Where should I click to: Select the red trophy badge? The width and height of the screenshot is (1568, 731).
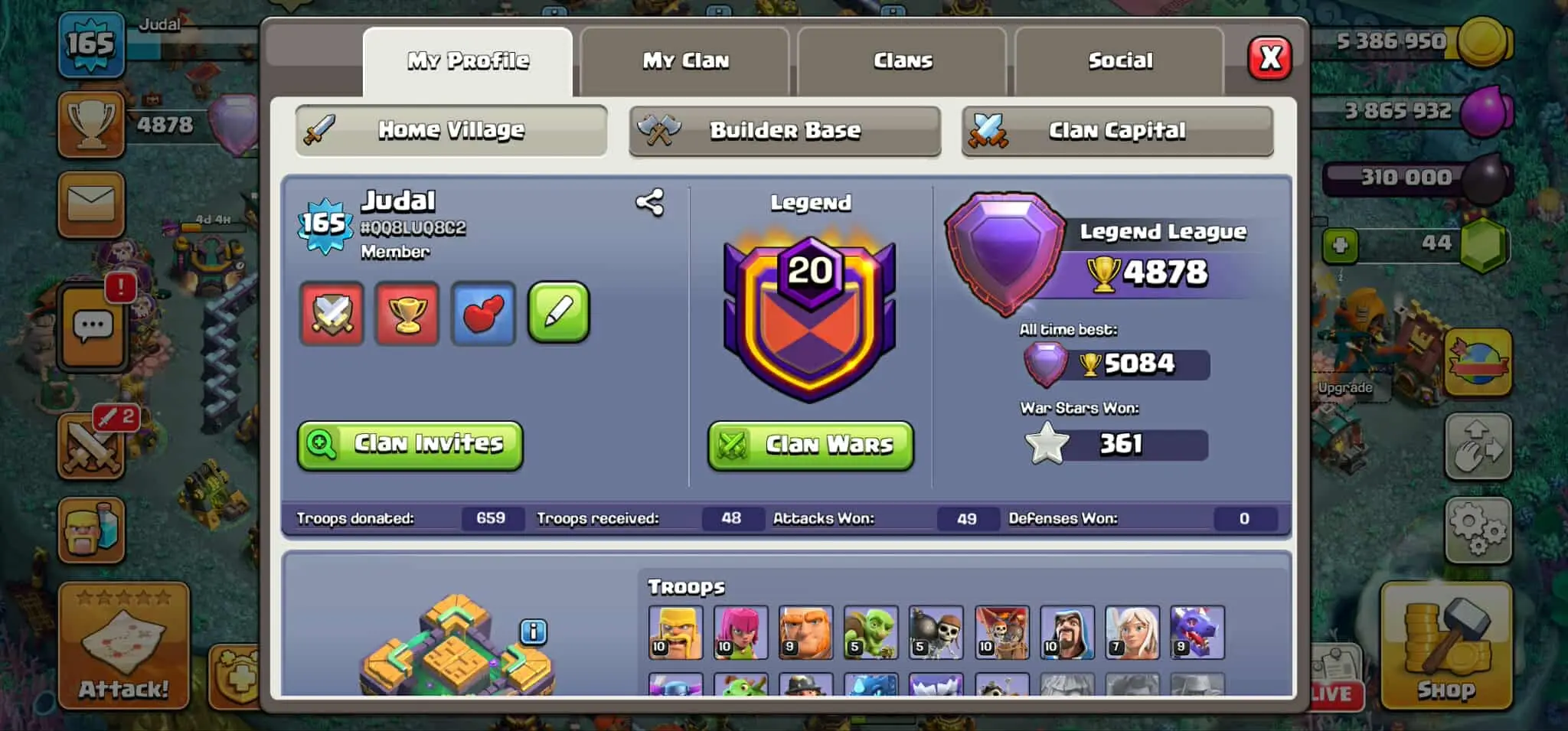coord(407,313)
